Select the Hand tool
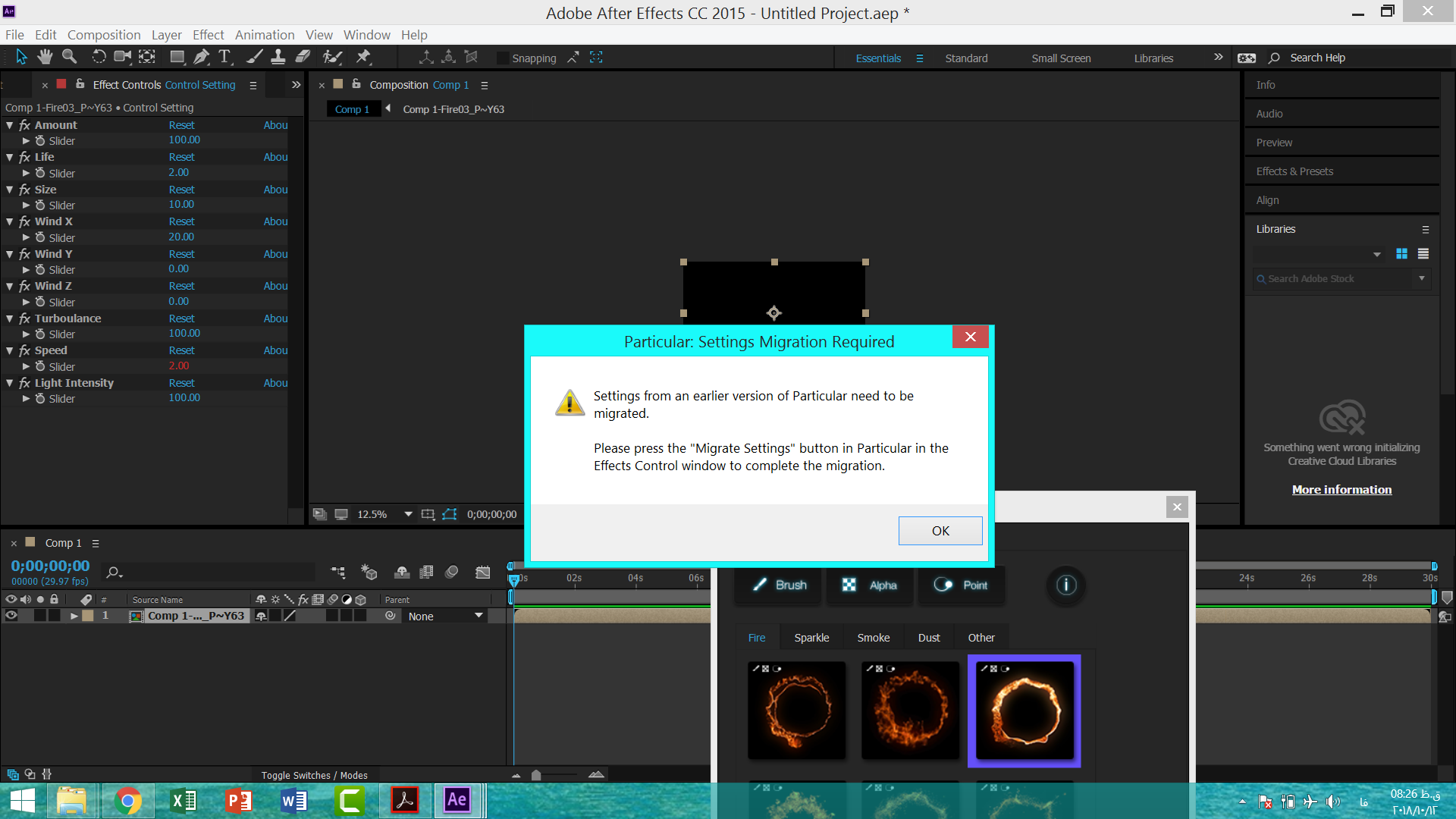 (45, 57)
